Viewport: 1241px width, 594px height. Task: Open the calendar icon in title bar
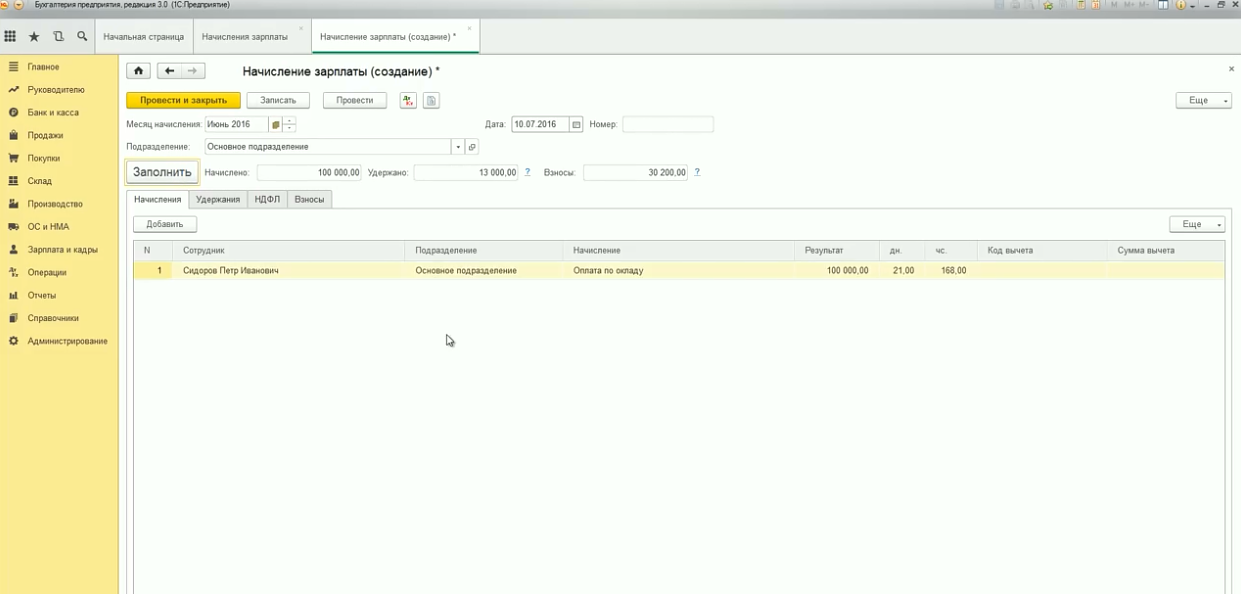(1095, 5)
